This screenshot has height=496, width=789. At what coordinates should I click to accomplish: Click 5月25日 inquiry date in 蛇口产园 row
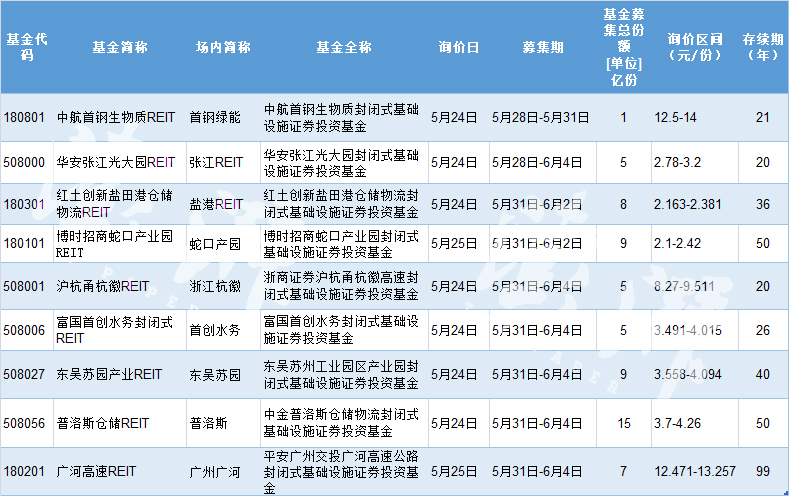(454, 243)
